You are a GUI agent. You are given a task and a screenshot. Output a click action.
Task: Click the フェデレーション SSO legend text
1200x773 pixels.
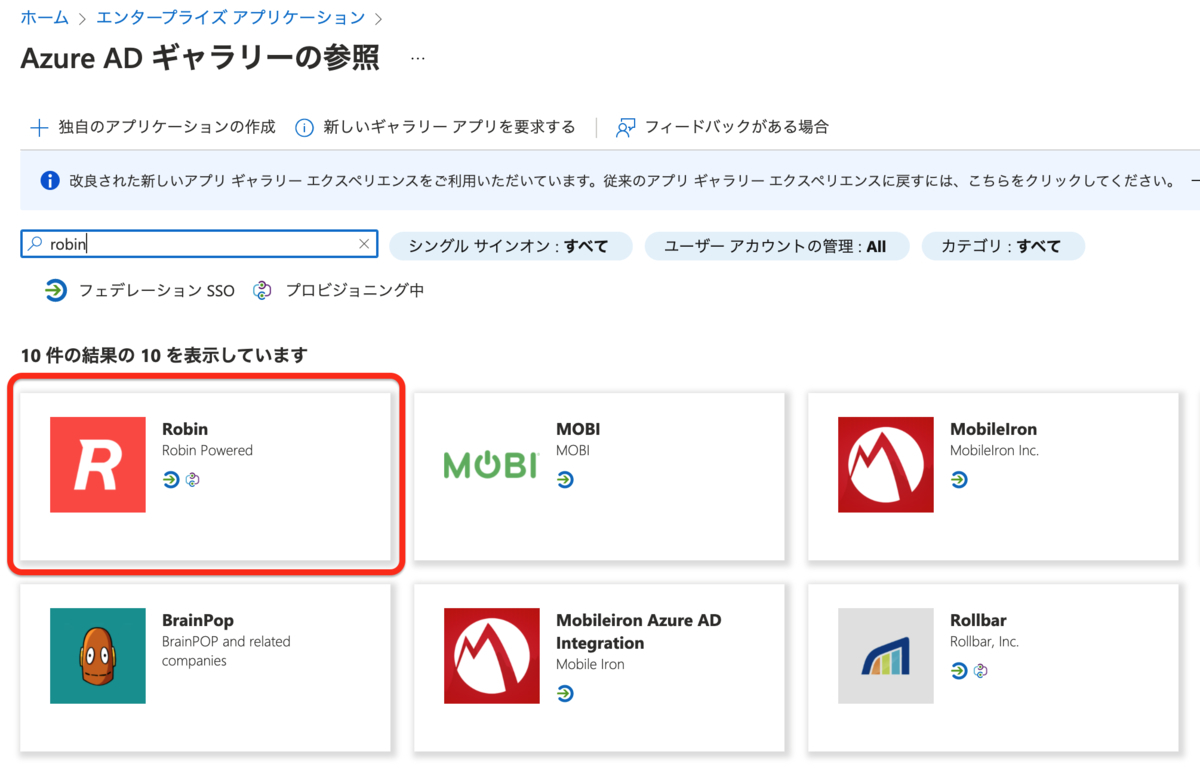tap(157, 290)
